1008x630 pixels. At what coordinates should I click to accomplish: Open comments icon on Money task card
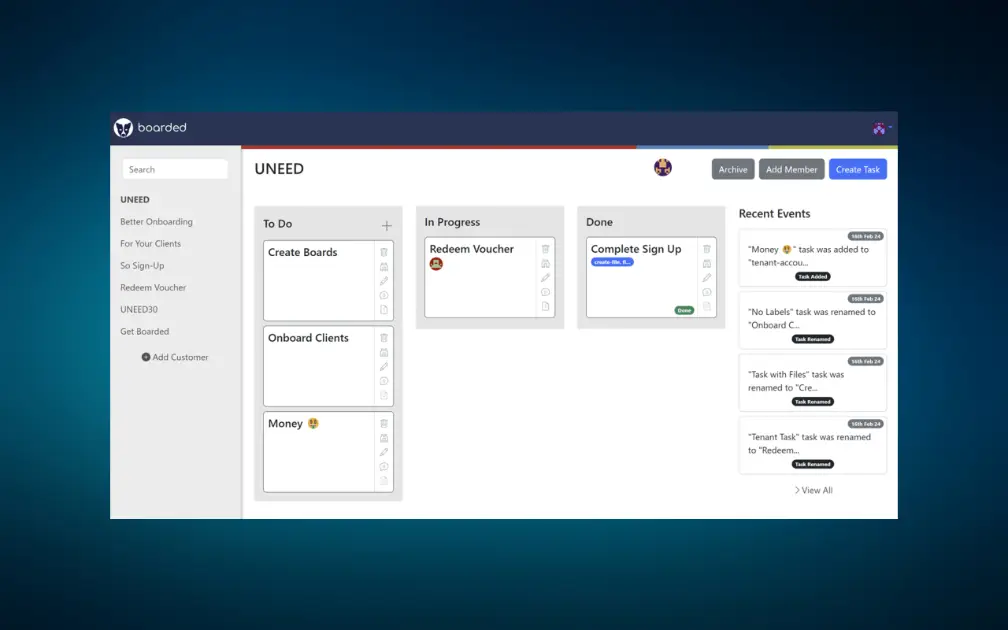[x=384, y=467]
